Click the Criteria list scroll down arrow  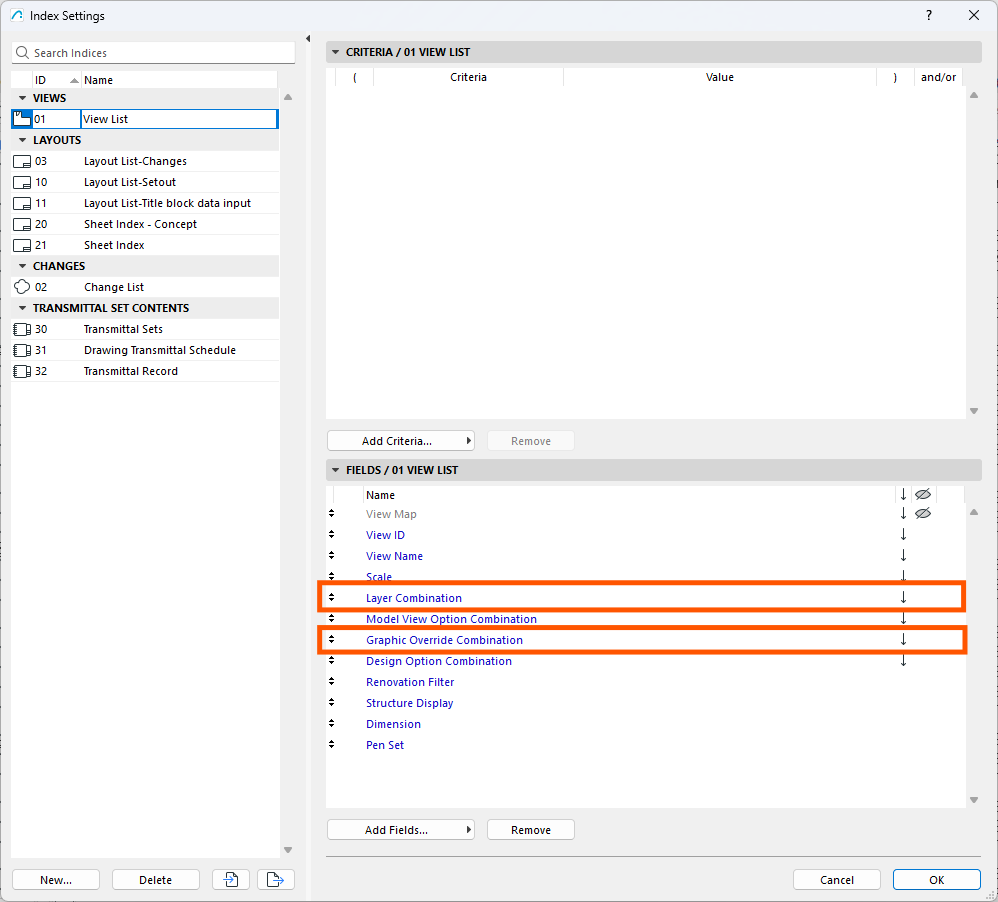click(x=974, y=411)
